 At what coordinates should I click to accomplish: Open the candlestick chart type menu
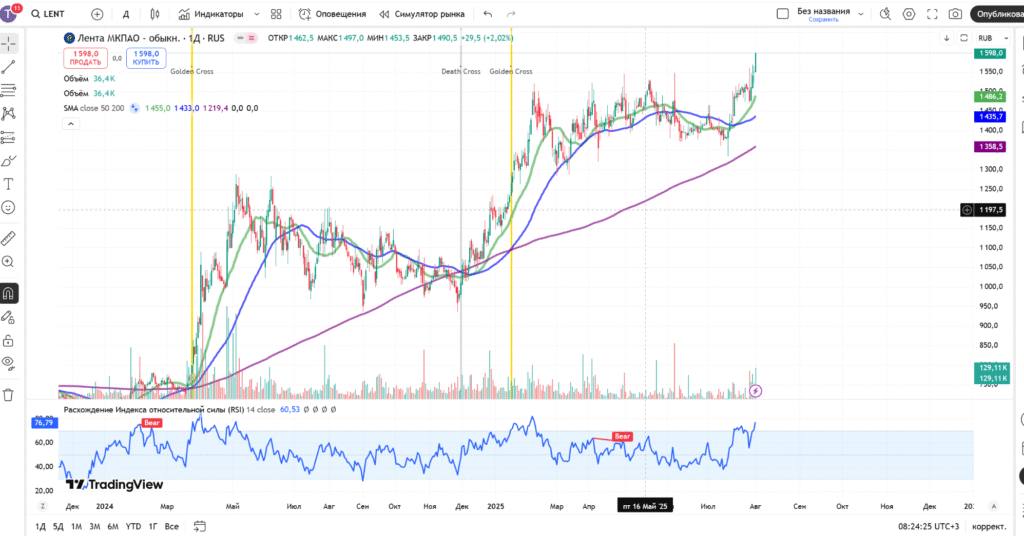coord(155,14)
